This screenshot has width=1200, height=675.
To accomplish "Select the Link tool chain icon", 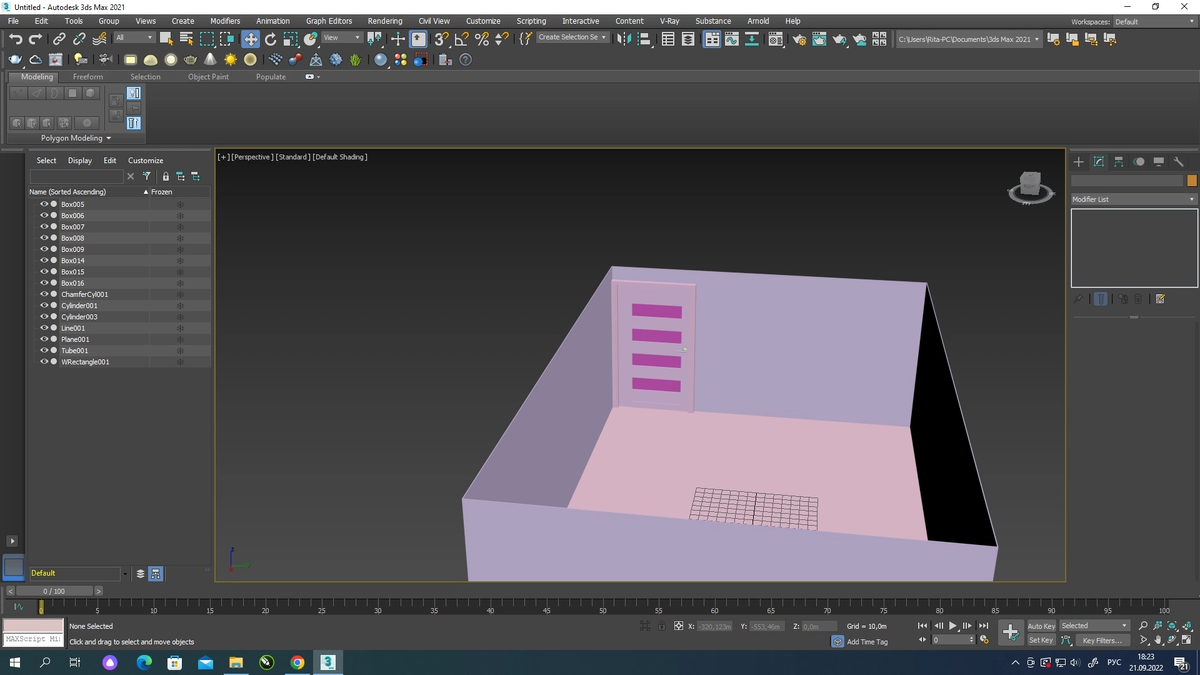I will (59, 39).
